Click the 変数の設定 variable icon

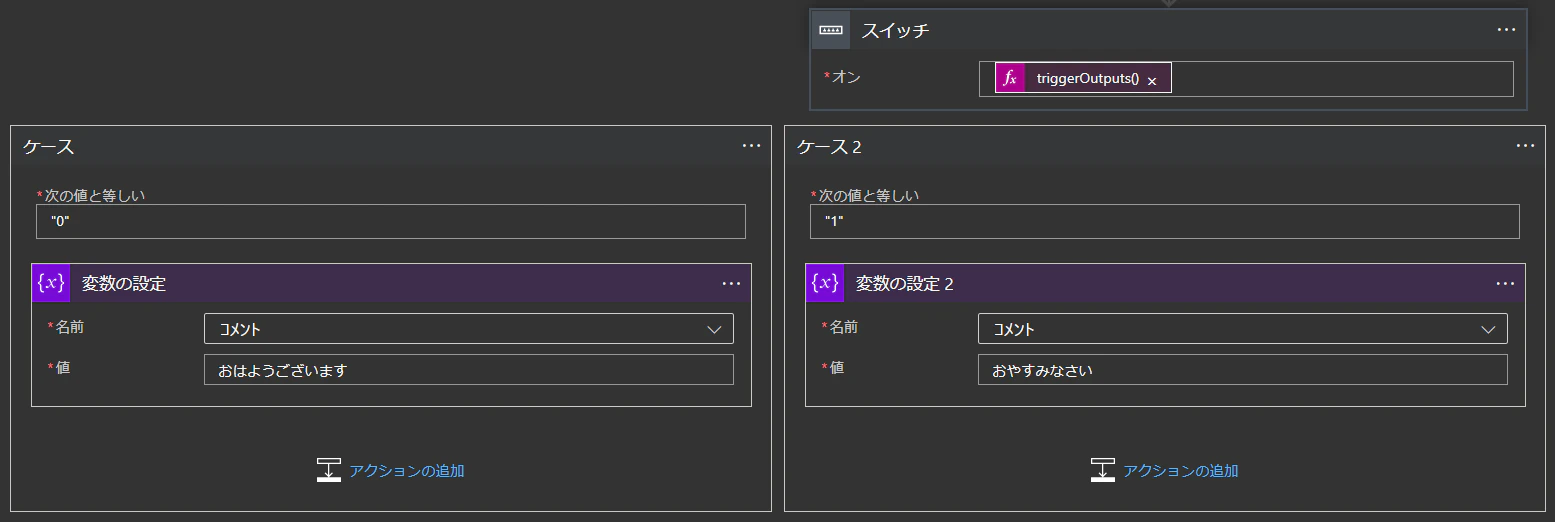point(51,283)
